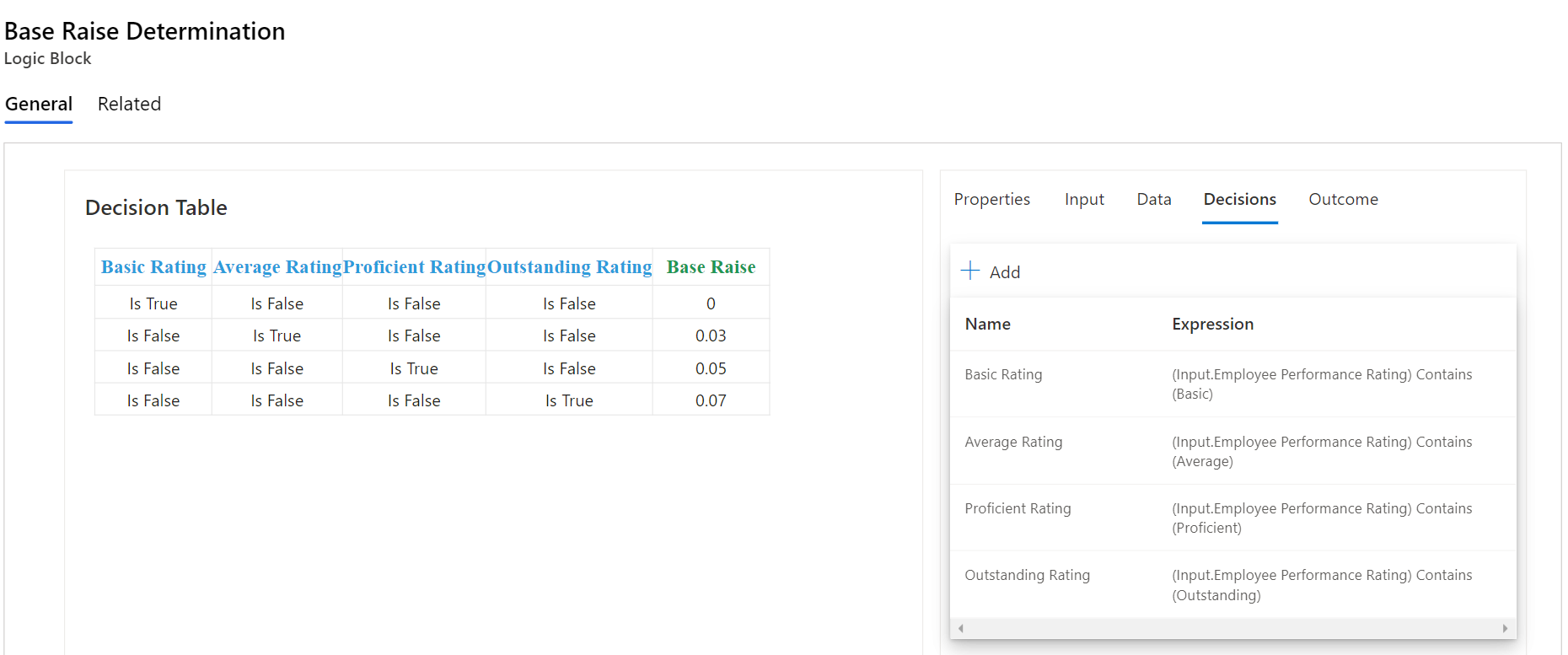Select the Decisions tab

coord(1239,199)
